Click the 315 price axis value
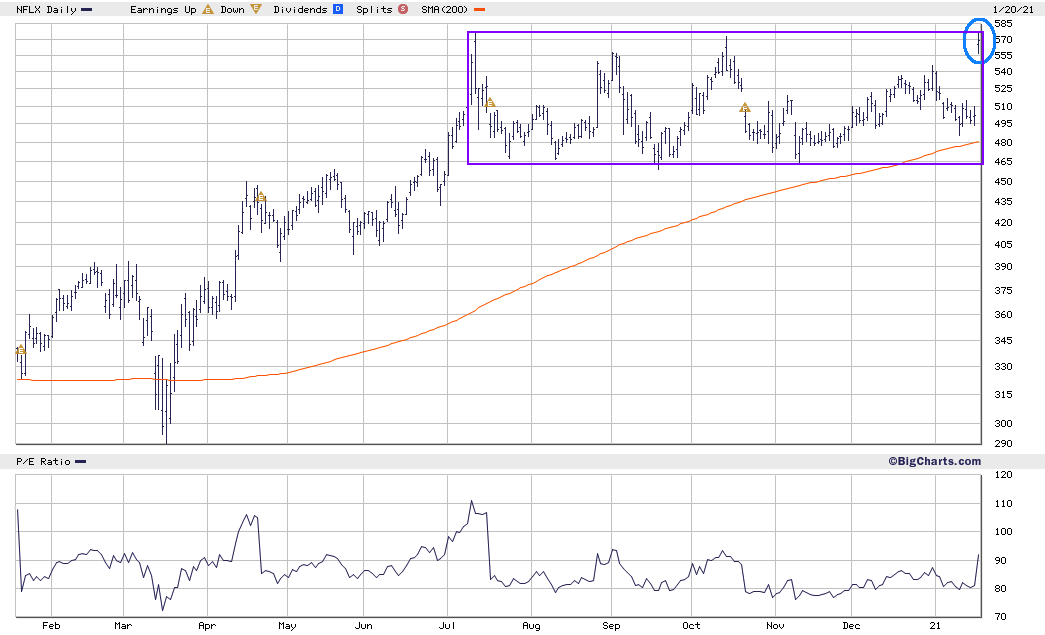The image size is (1045, 635). pyautogui.click(x=1004, y=394)
